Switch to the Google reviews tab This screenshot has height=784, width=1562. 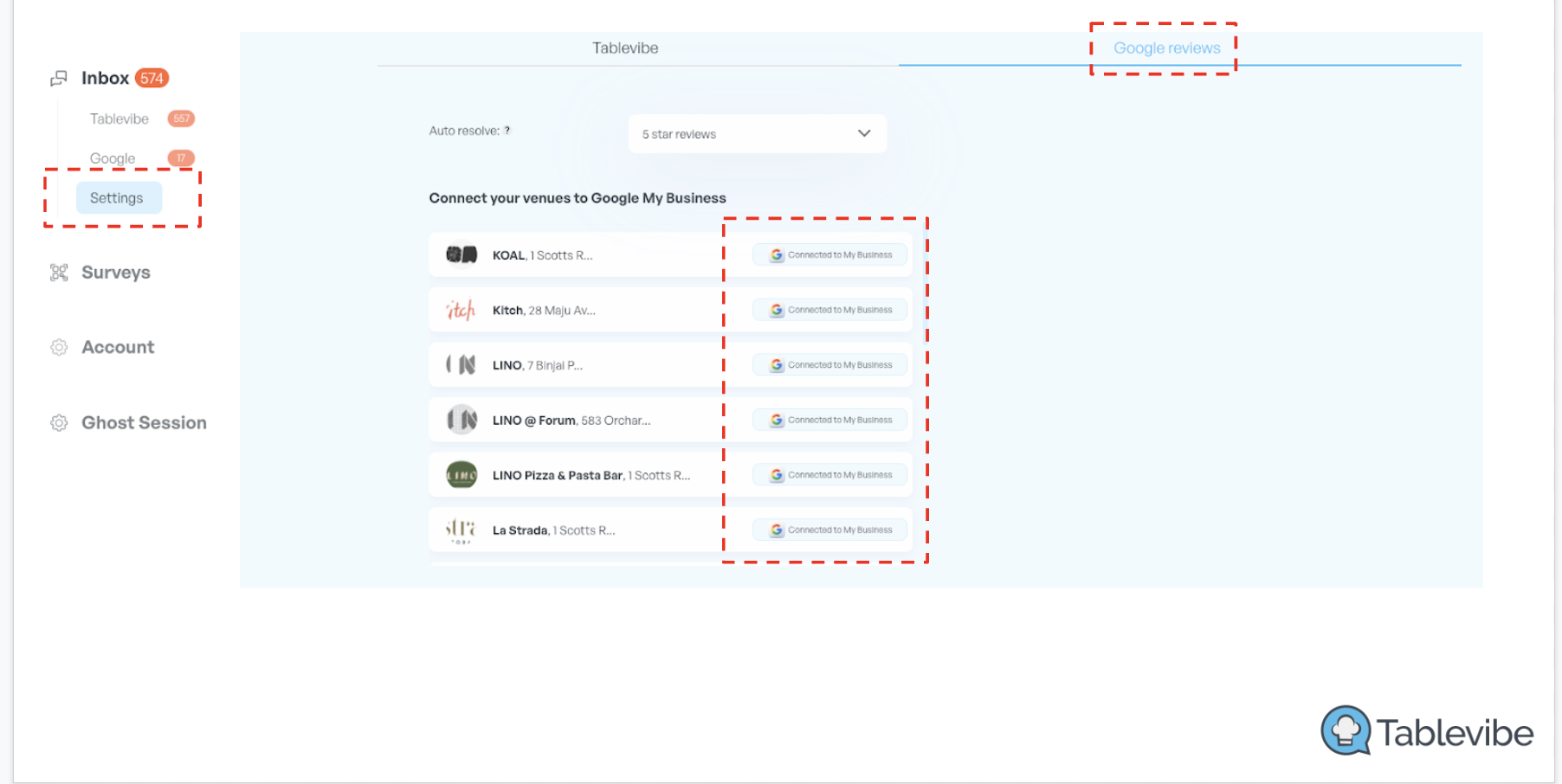(x=1167, y=48)
